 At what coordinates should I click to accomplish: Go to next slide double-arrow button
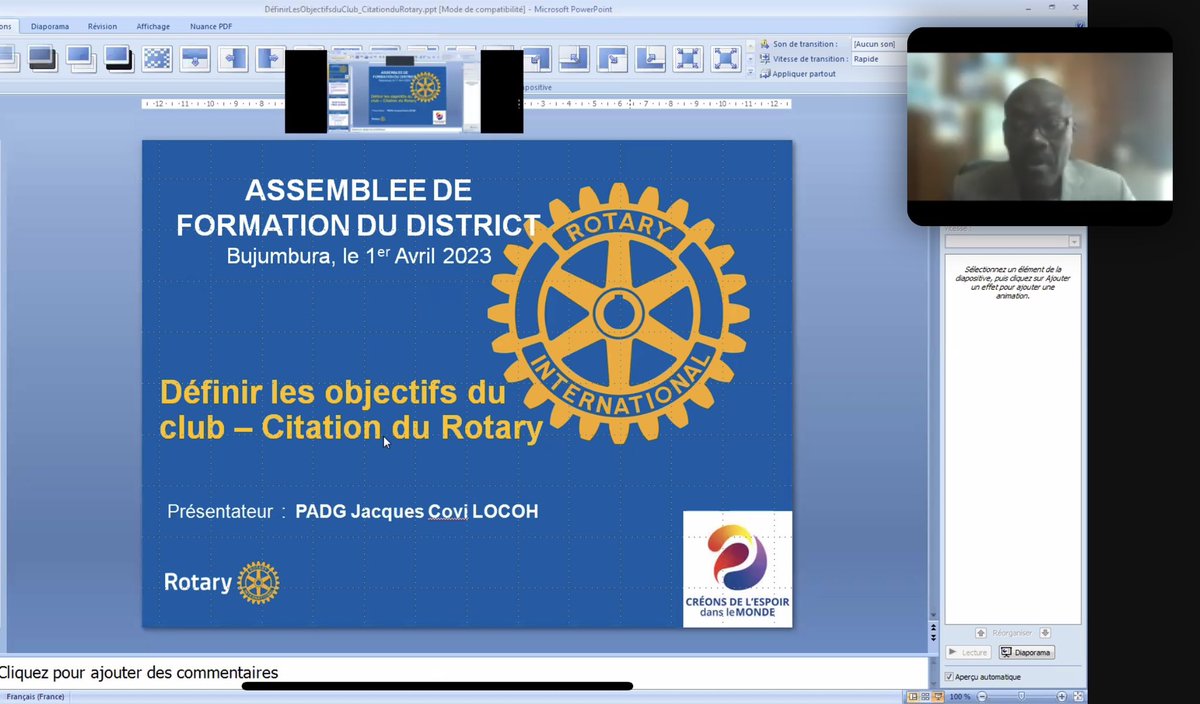click(x=933, y=637)
